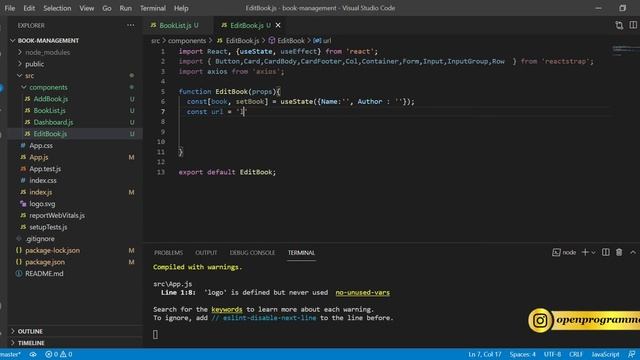Viewport: 640px width, 360px height.
Task: Open Explorer more actions ellipsis
Action: (131, 25)
